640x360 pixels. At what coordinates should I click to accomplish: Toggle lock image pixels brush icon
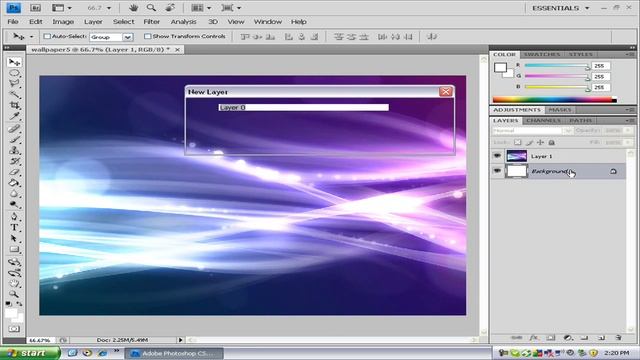click(529, 142)
